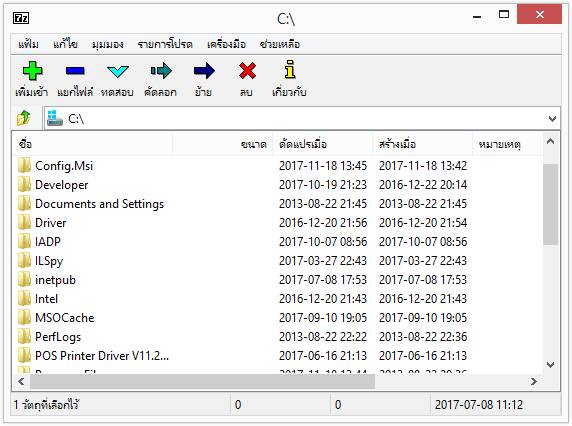Click the horizontal scrollbar left arrow
Screen dimensions: 572x426
pos(21,382)
